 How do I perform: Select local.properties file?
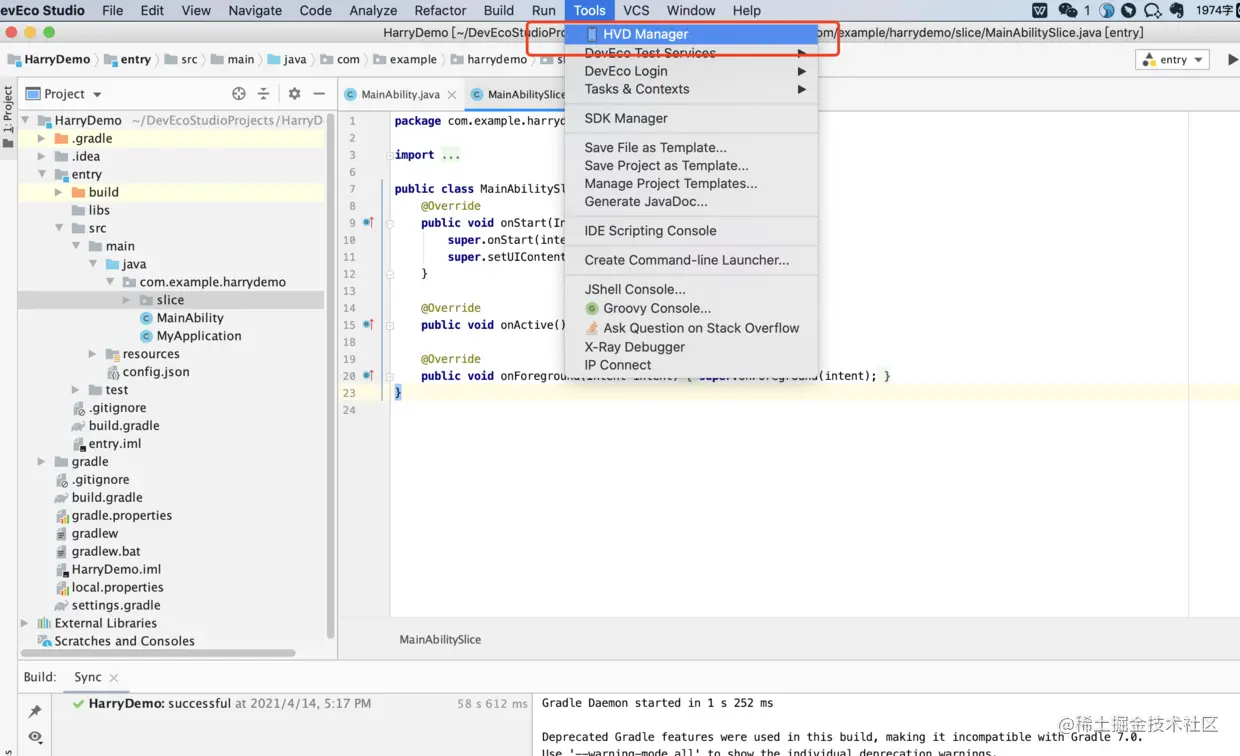(x=118, y=587)
